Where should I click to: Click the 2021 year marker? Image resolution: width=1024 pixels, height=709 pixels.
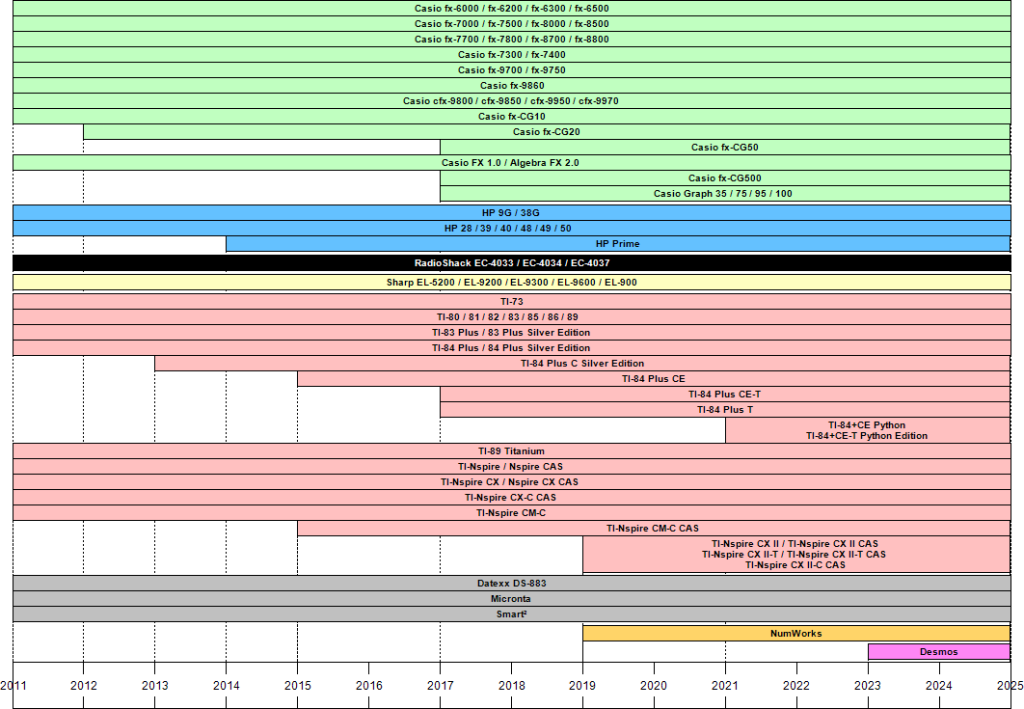tap(725, 685)
